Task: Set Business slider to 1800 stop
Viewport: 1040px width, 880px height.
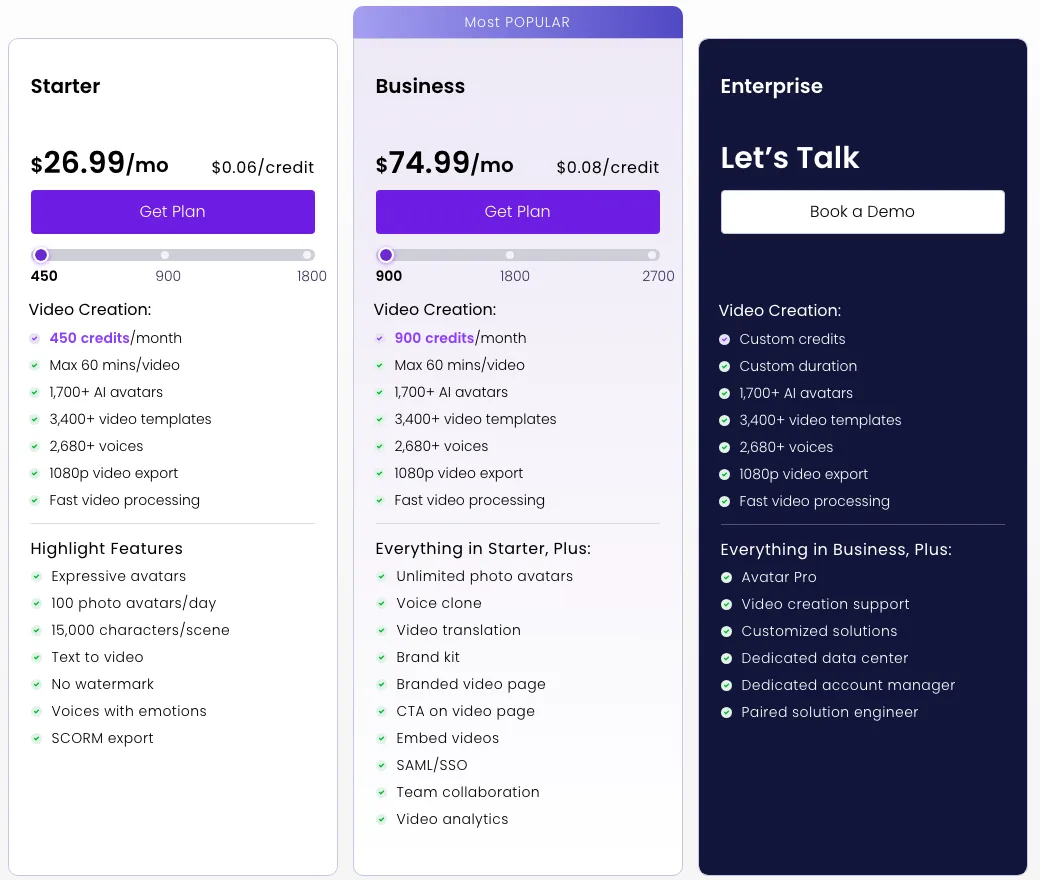Action: click(510, 255)
